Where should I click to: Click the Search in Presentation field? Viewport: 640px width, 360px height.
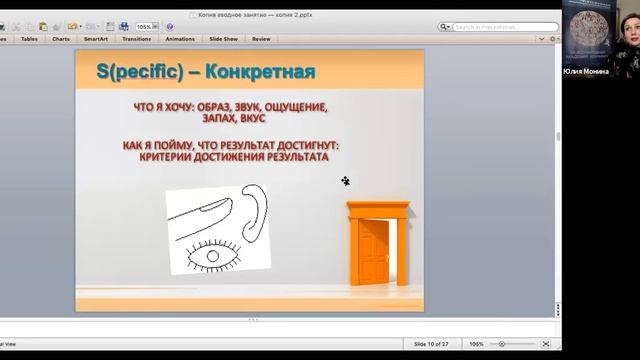click(x=505, y=27)
